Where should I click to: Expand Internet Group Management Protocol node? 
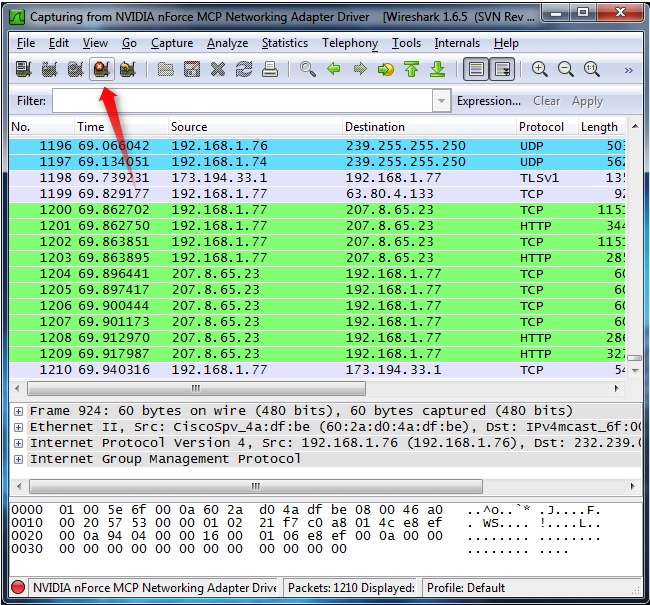(18, 459)
